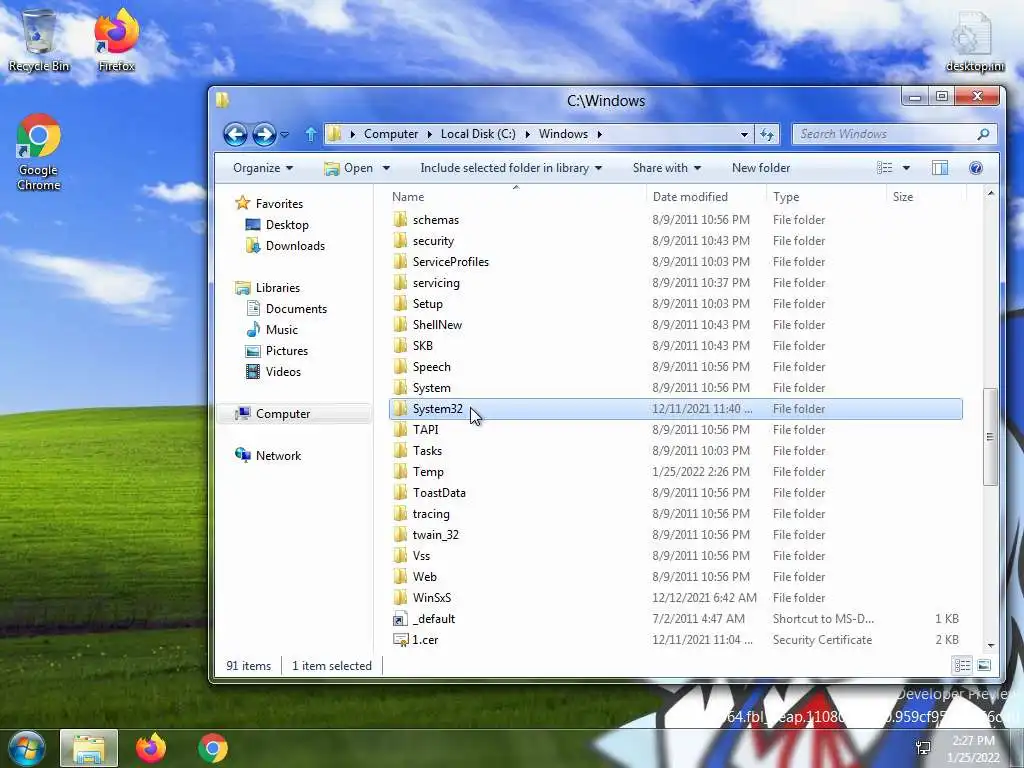This screenshot has width=1024, height=768.
Task: Click the File Explorer taskbar icon
Action: (x=89, y=748)
